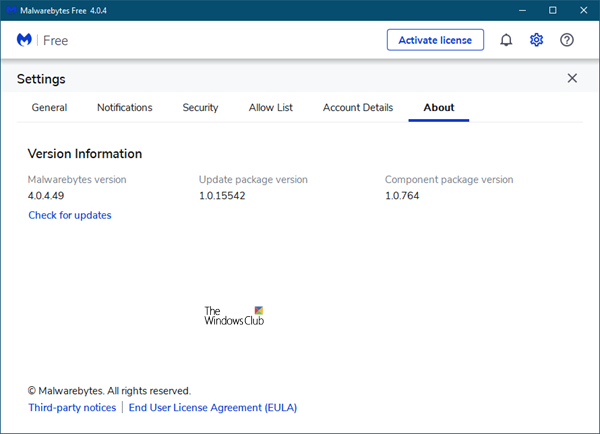
Task: Click the Version Information heading
Action: tap(85, 154)
